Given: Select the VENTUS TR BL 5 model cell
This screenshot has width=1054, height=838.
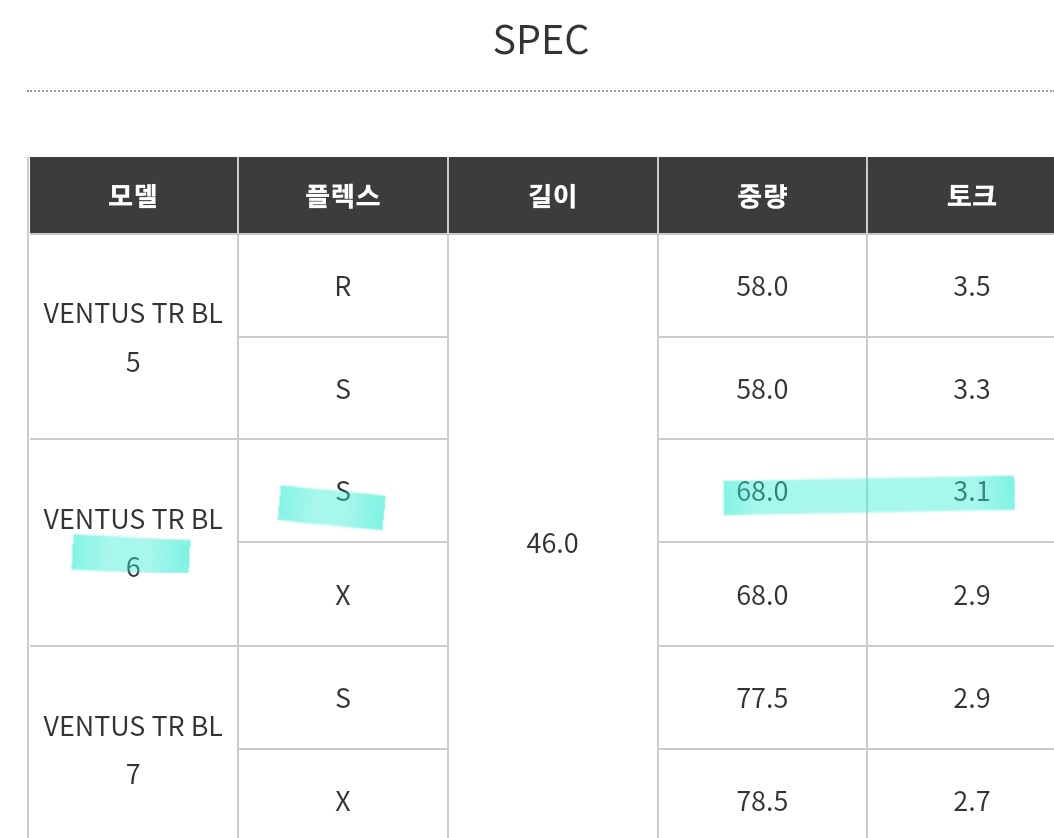Looking at the screenshot, I should pyautogui.click(x=133, y=337).
